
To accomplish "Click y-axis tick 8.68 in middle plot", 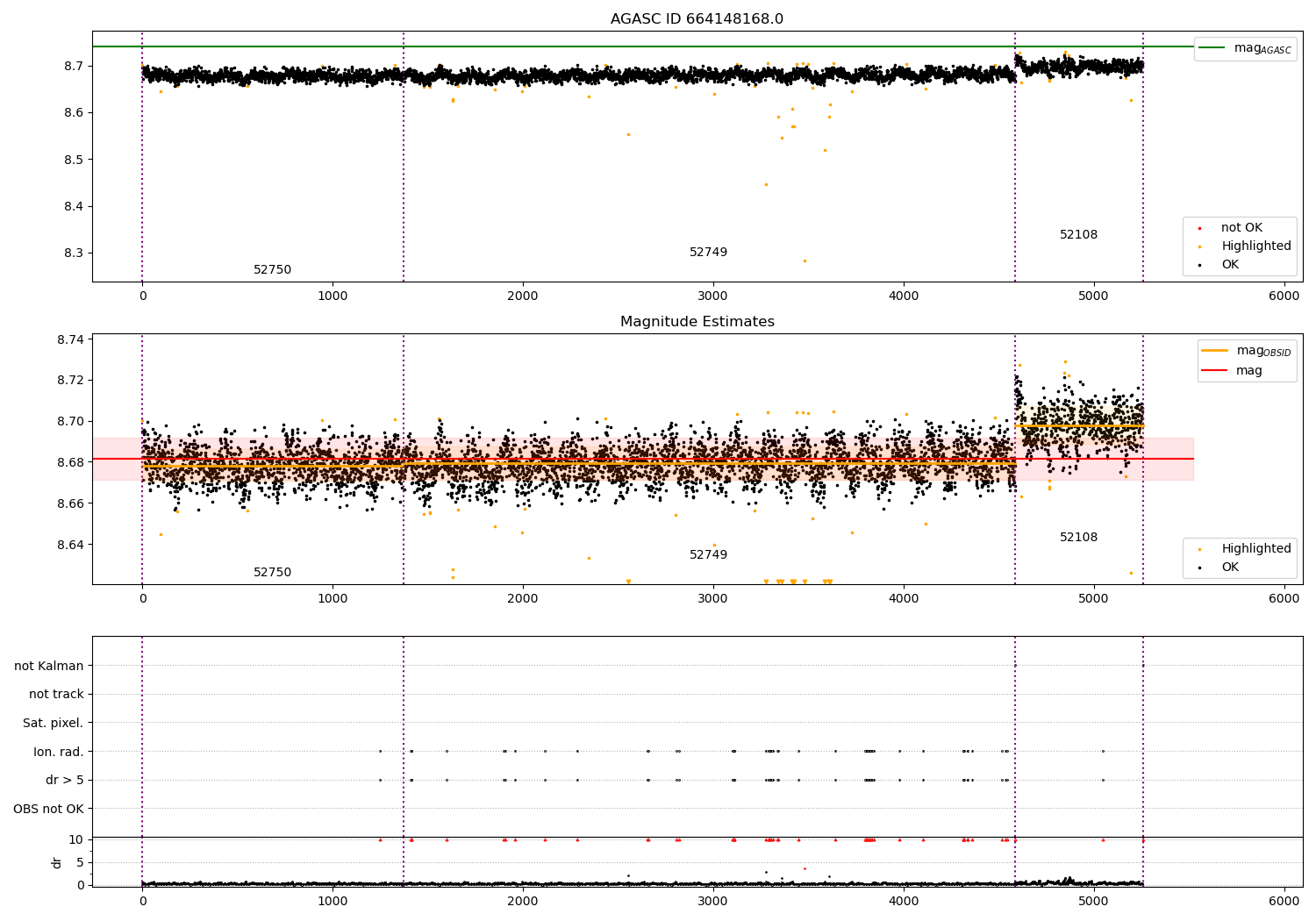I will (x=70, y=462).
